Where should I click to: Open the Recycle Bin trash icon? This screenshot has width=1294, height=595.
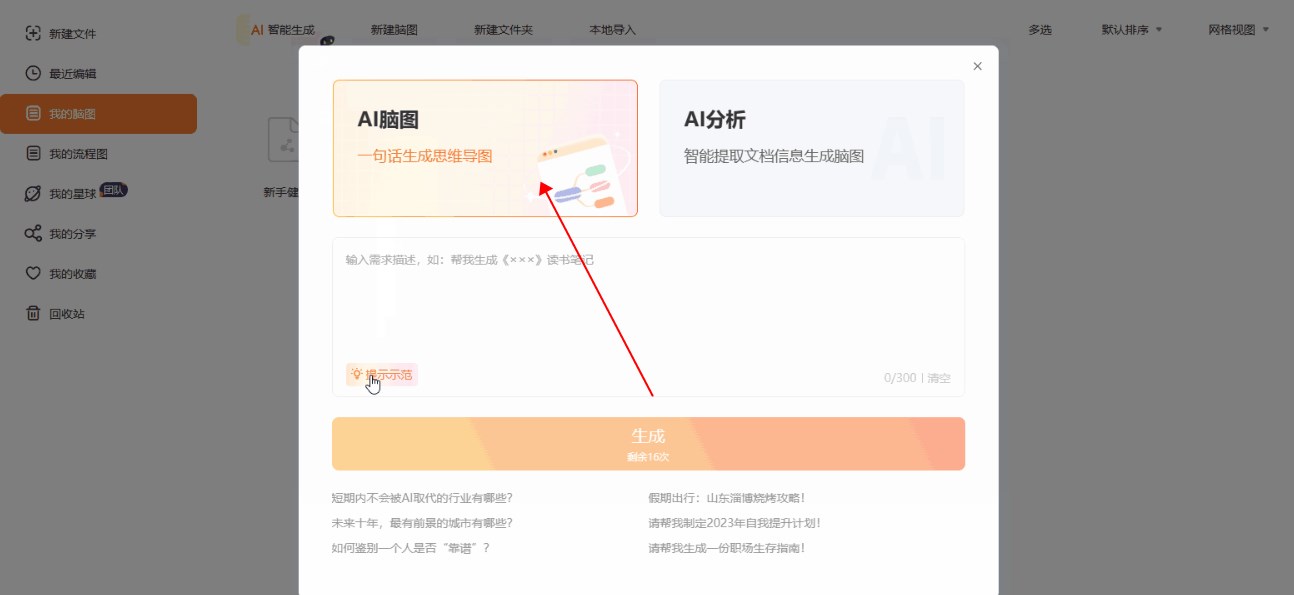(33, 314)
